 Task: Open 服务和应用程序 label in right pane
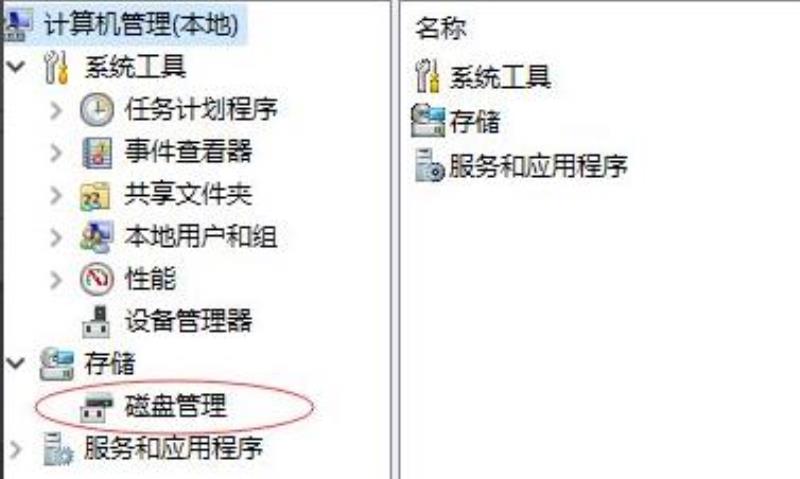pos(538,166)
